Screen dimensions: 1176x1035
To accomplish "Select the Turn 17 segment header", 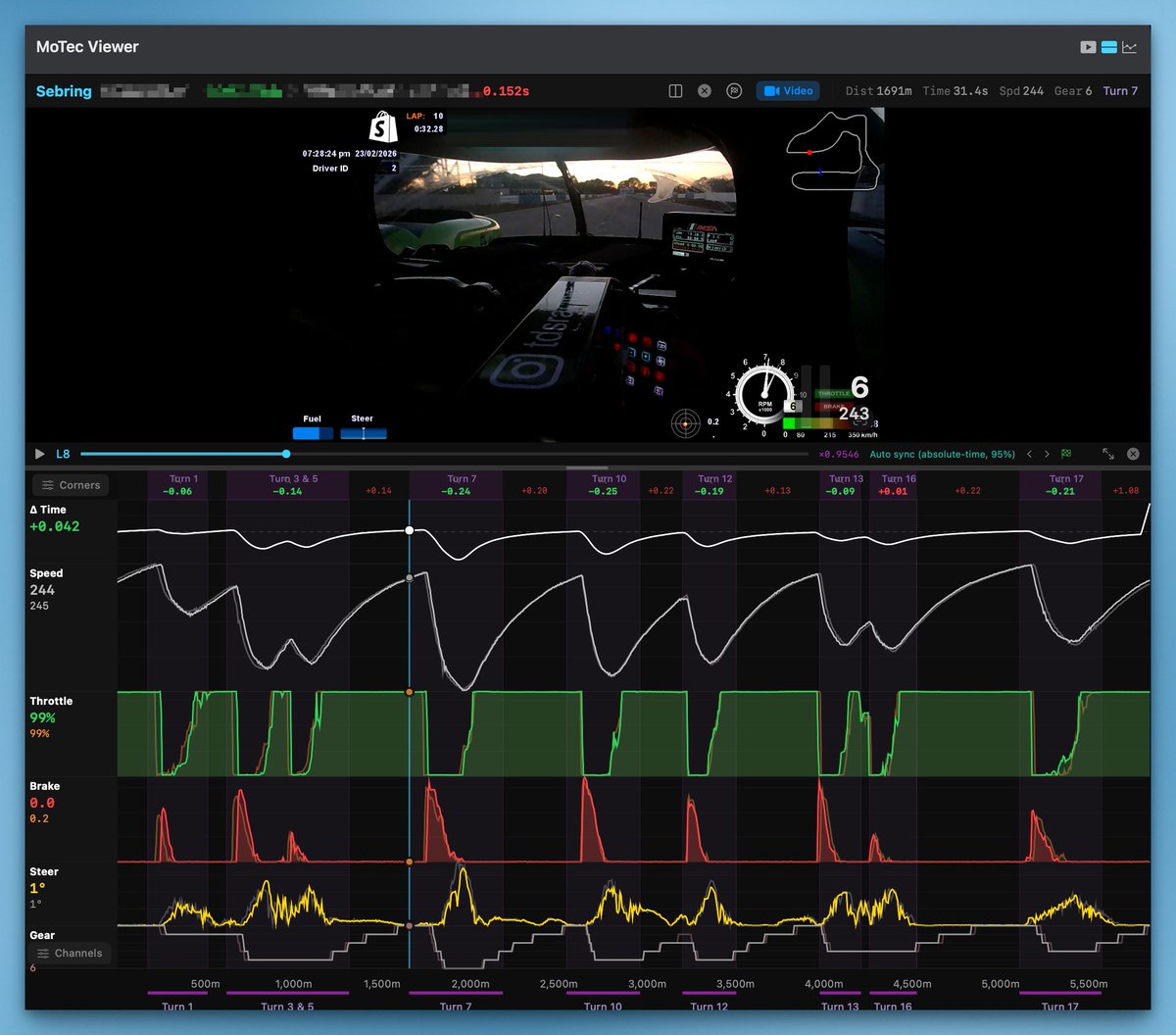I will [1060, 485].
